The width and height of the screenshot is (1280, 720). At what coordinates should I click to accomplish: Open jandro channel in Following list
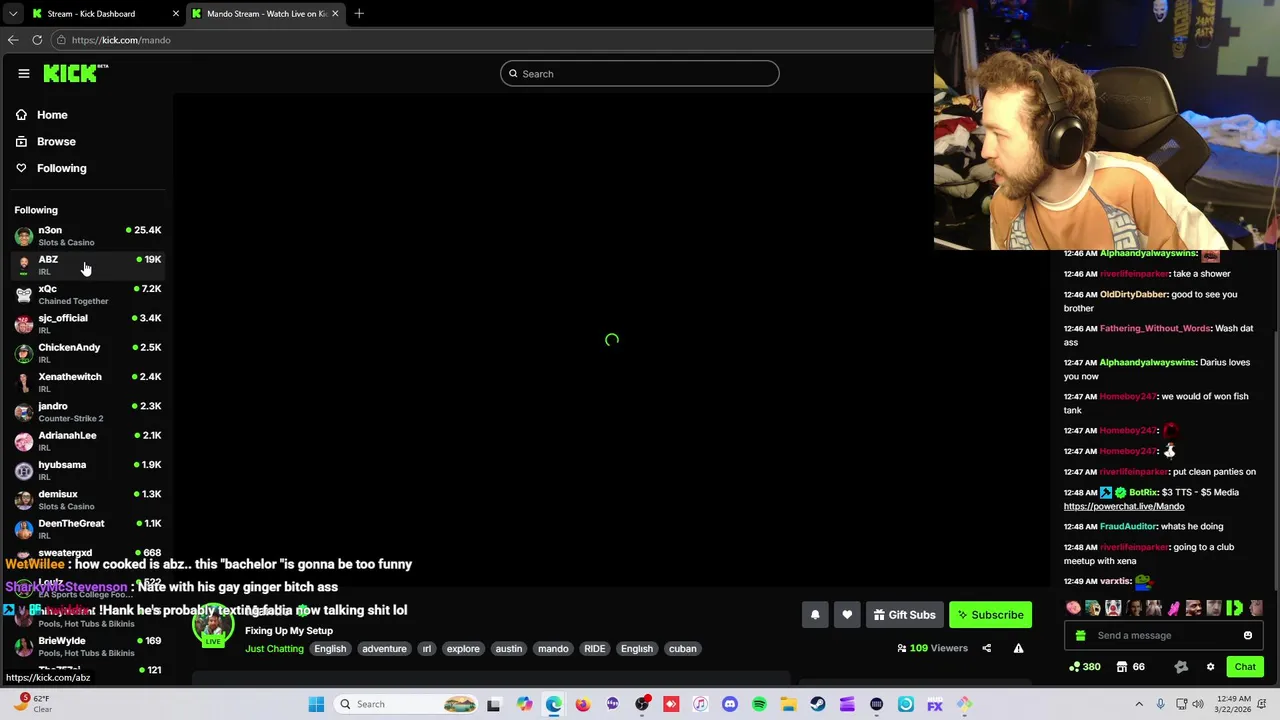pyautogui.click(x=88, y=411)
